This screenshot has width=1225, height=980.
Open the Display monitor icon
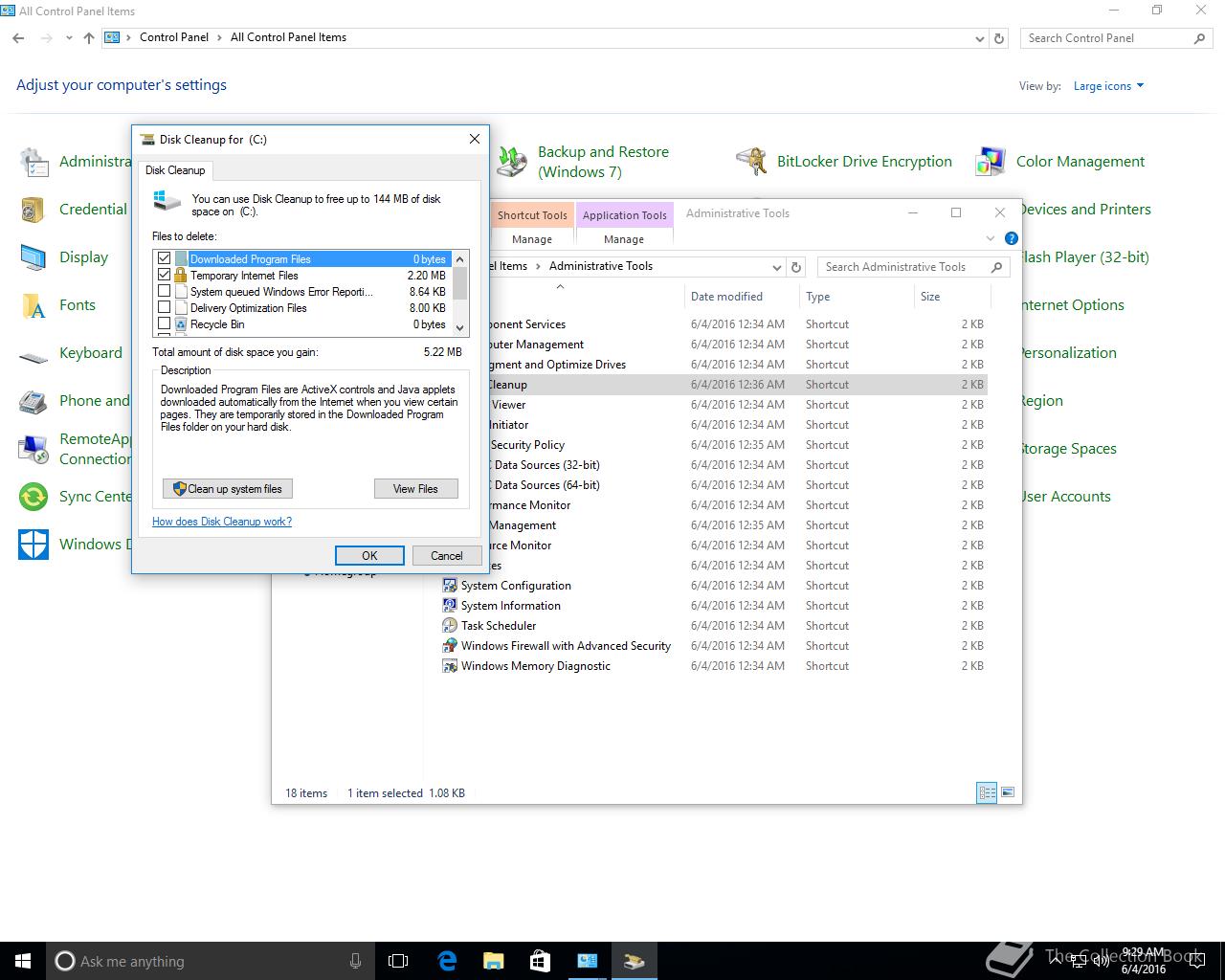tap(33, 257)
